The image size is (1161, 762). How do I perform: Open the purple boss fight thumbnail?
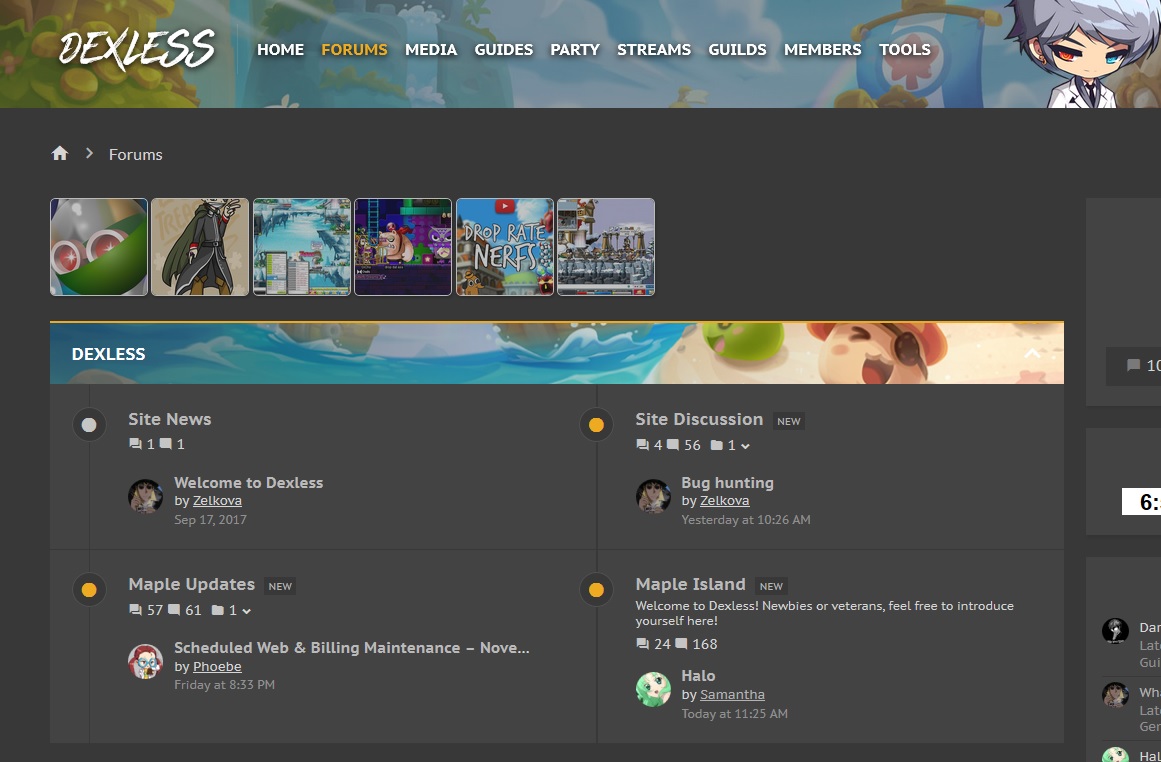click(x=403, y=247)
